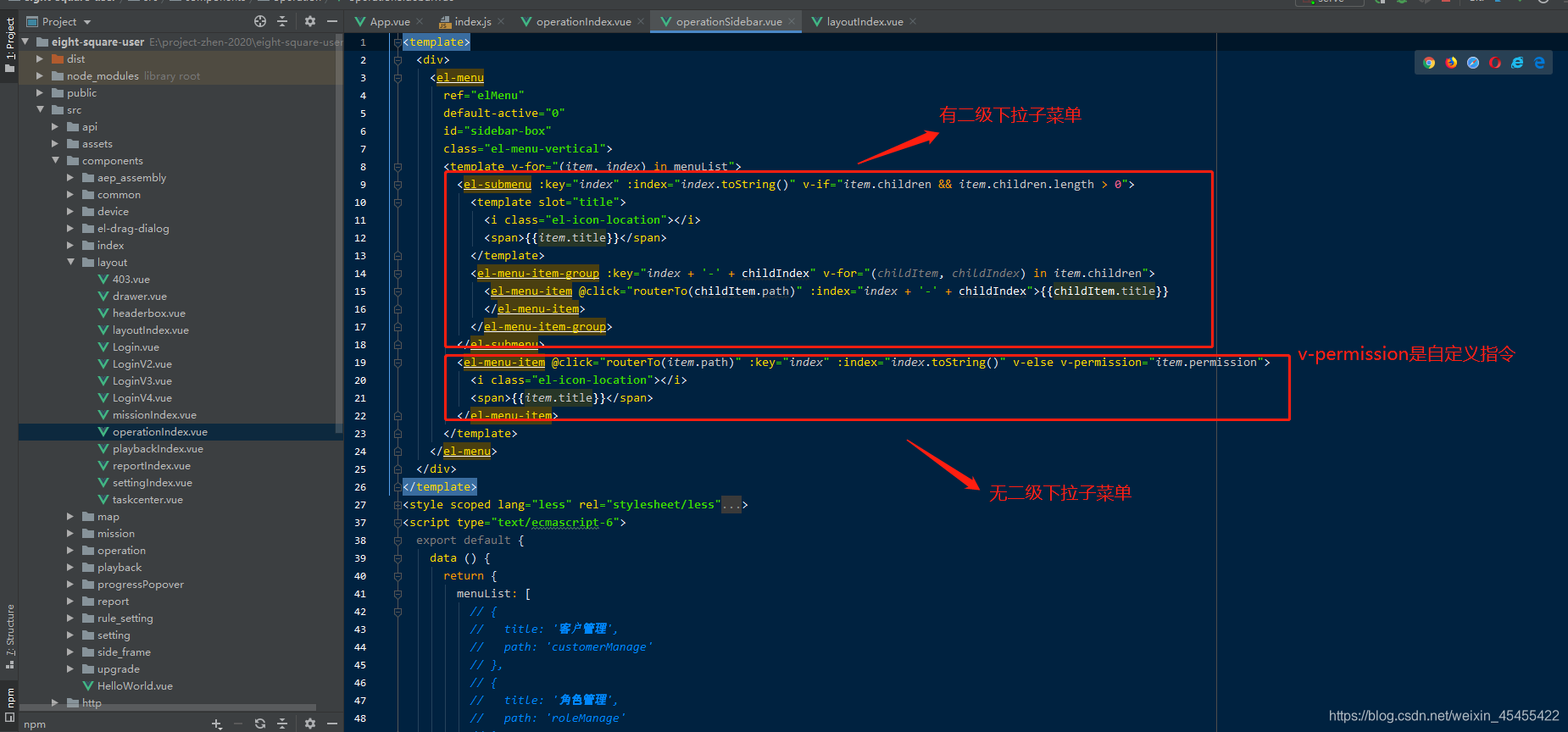Place cursor on 'export default' at line 38
This screenshot has height=732, width=1568.
tap(464, 540)
